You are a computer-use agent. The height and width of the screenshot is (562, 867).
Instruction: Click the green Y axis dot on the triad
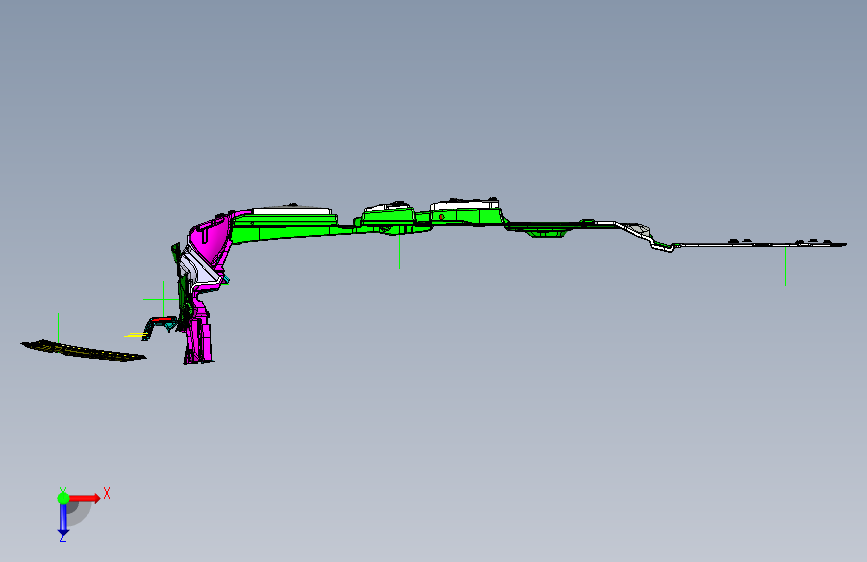pyautogui.click(x=63, y=498)
